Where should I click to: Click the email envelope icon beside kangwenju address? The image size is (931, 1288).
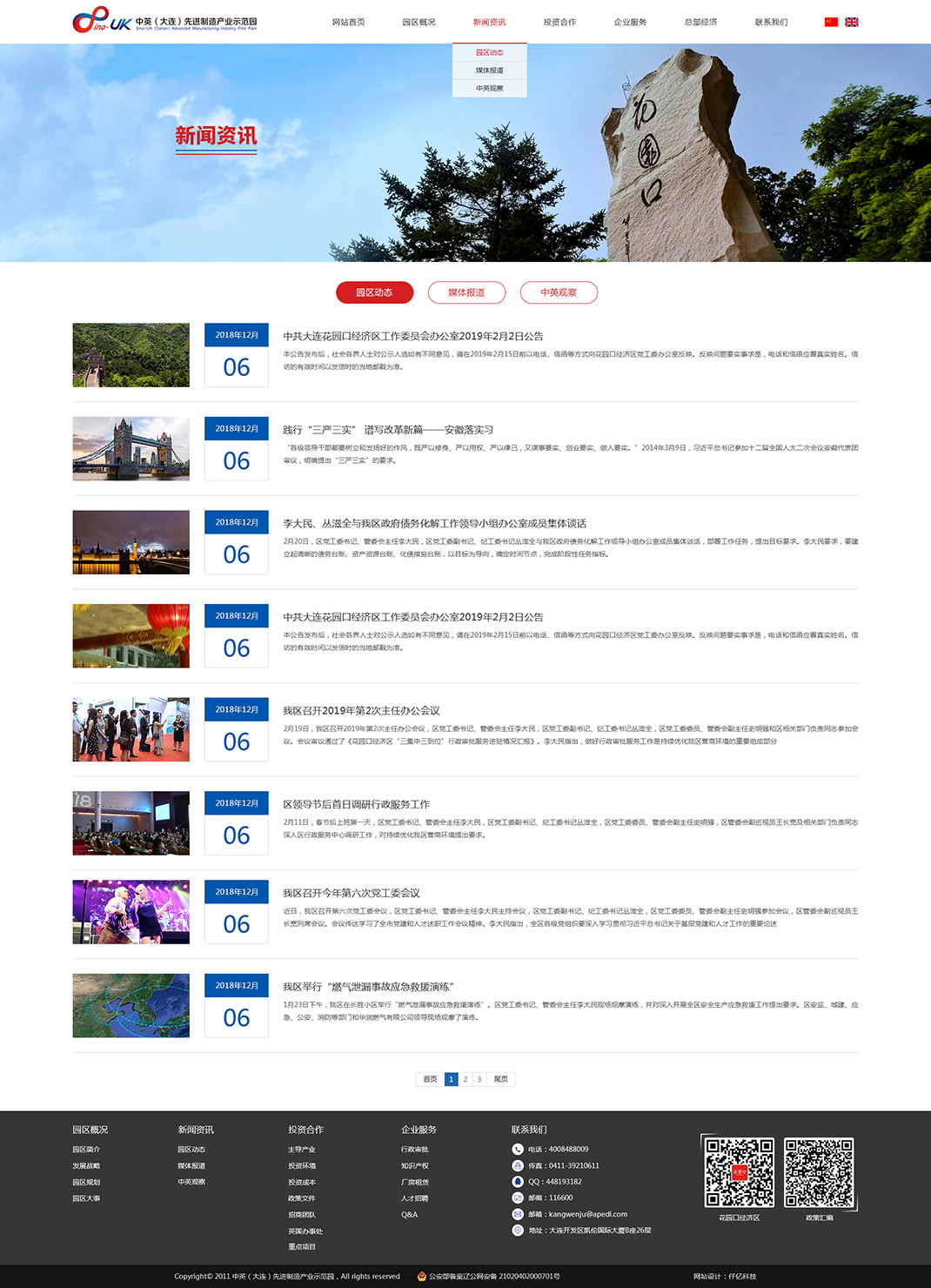click(x=518, y=1214)
